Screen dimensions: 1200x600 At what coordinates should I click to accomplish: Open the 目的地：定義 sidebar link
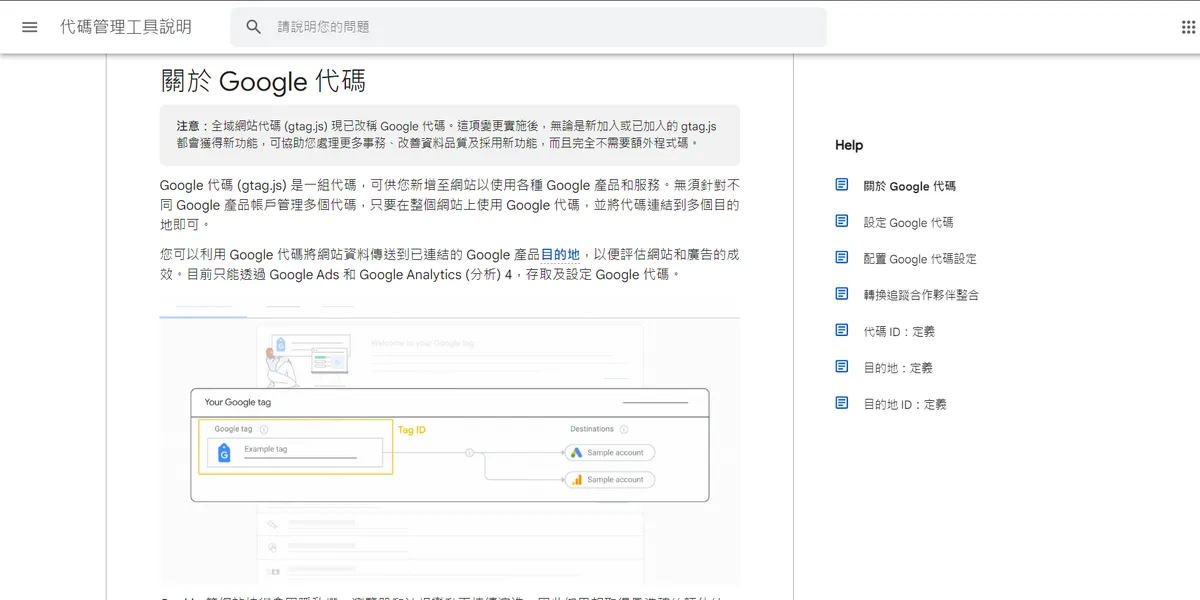coord(898,368)
